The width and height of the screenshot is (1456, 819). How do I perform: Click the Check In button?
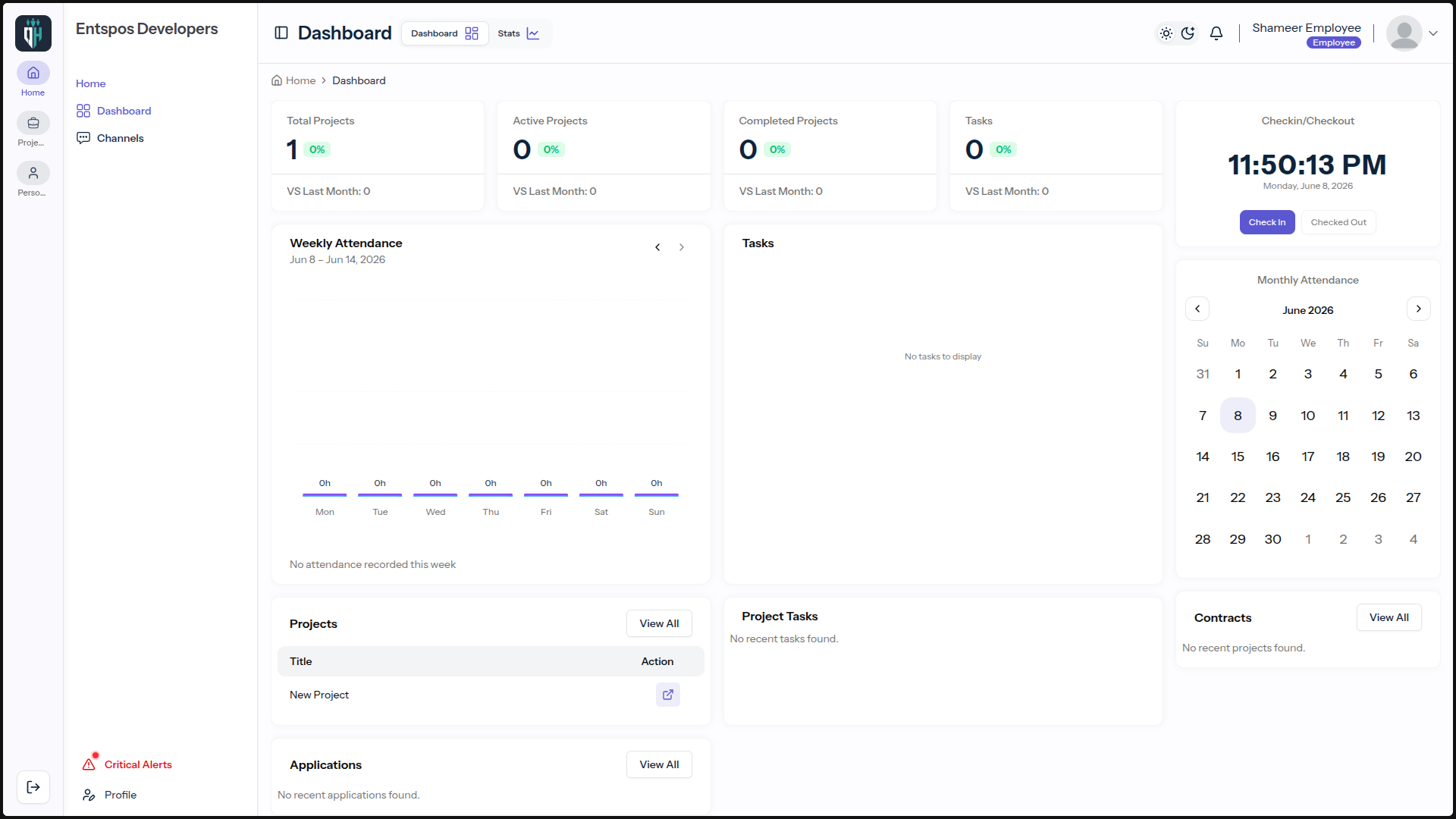[x=1267, y=222]
